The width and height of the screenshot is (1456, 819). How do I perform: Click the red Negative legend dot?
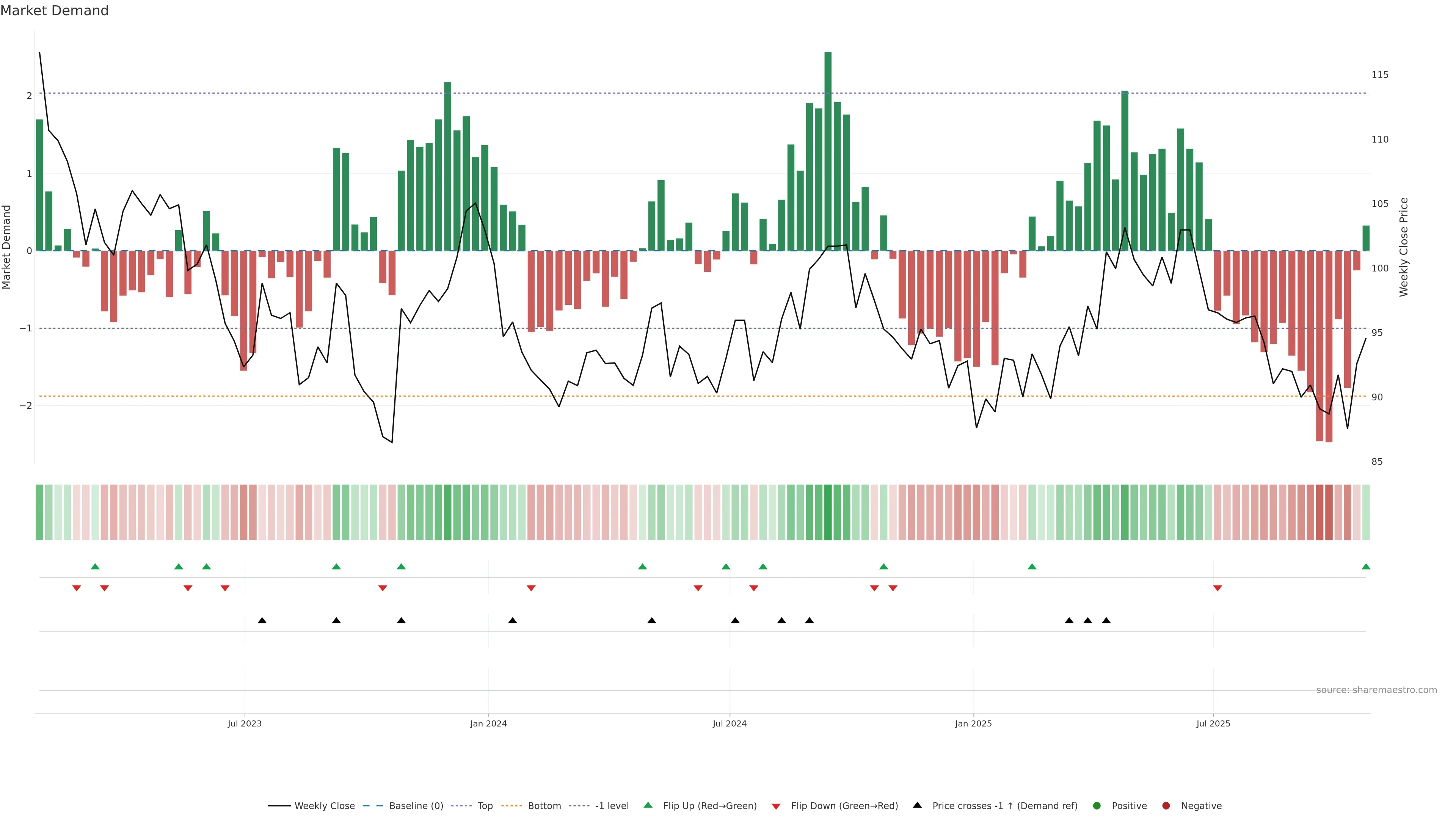point(1166,805)
